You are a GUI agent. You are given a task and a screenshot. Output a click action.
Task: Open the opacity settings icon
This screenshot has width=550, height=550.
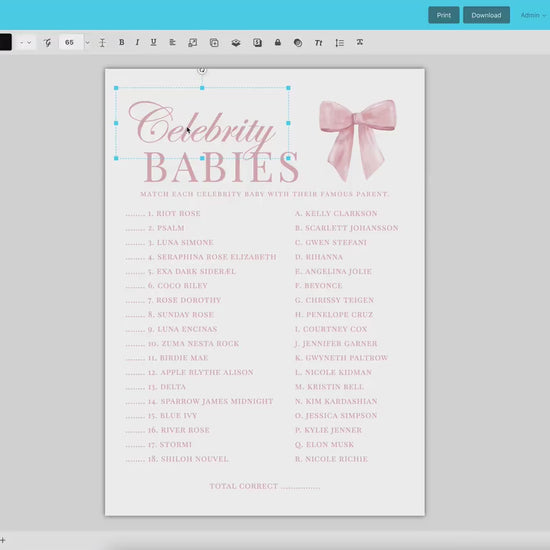click(298, 43)
